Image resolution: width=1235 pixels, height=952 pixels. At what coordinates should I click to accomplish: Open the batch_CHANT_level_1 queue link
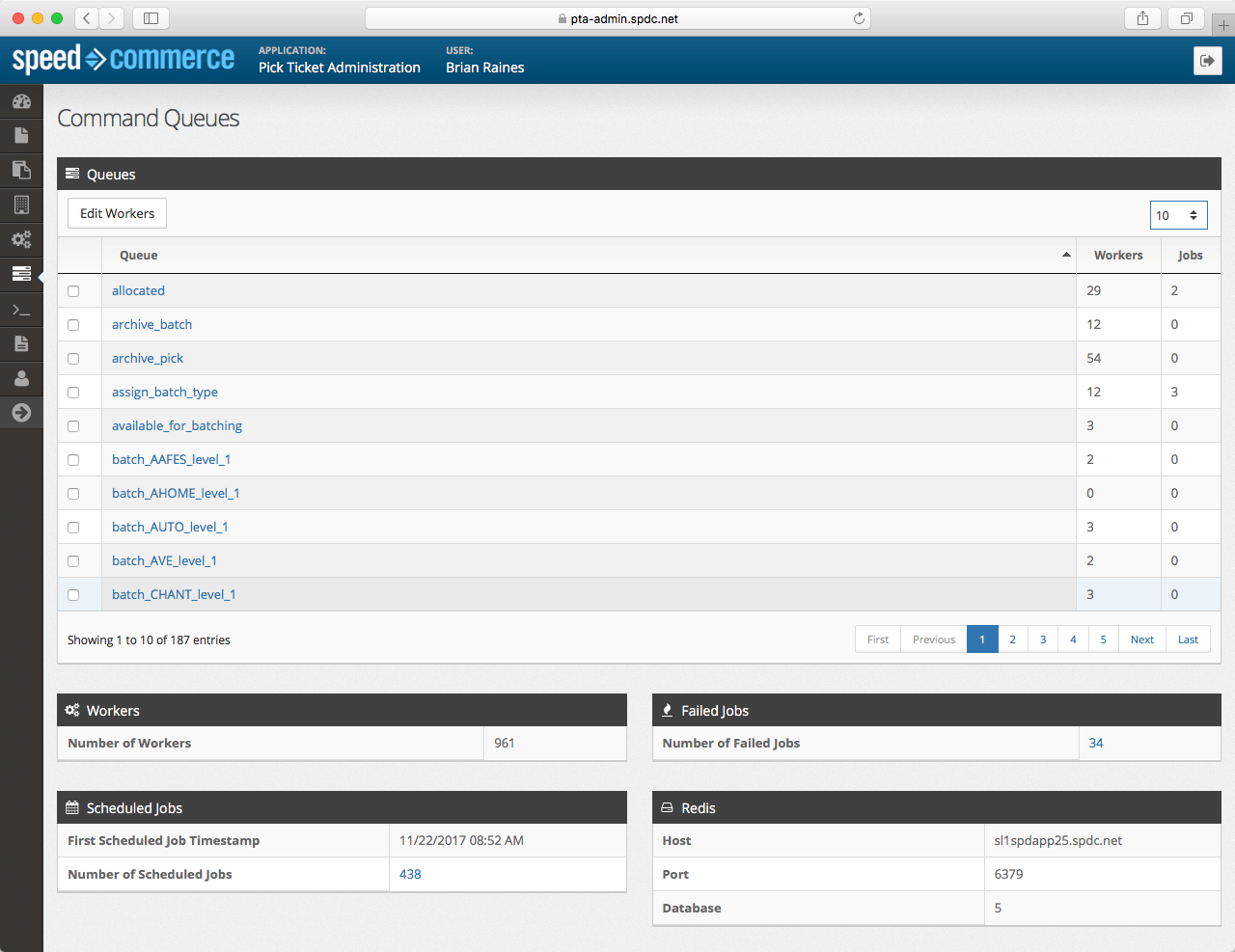pyautogui.click(x=174, y=594)
